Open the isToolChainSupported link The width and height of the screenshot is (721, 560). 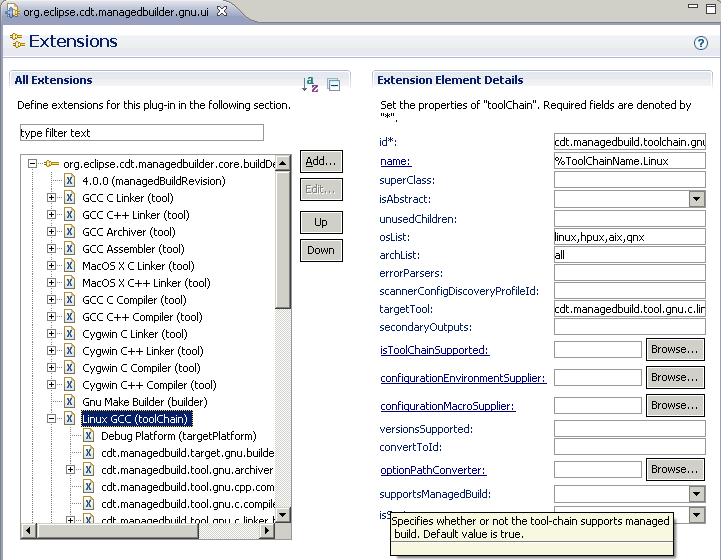[x=434, y=350]
